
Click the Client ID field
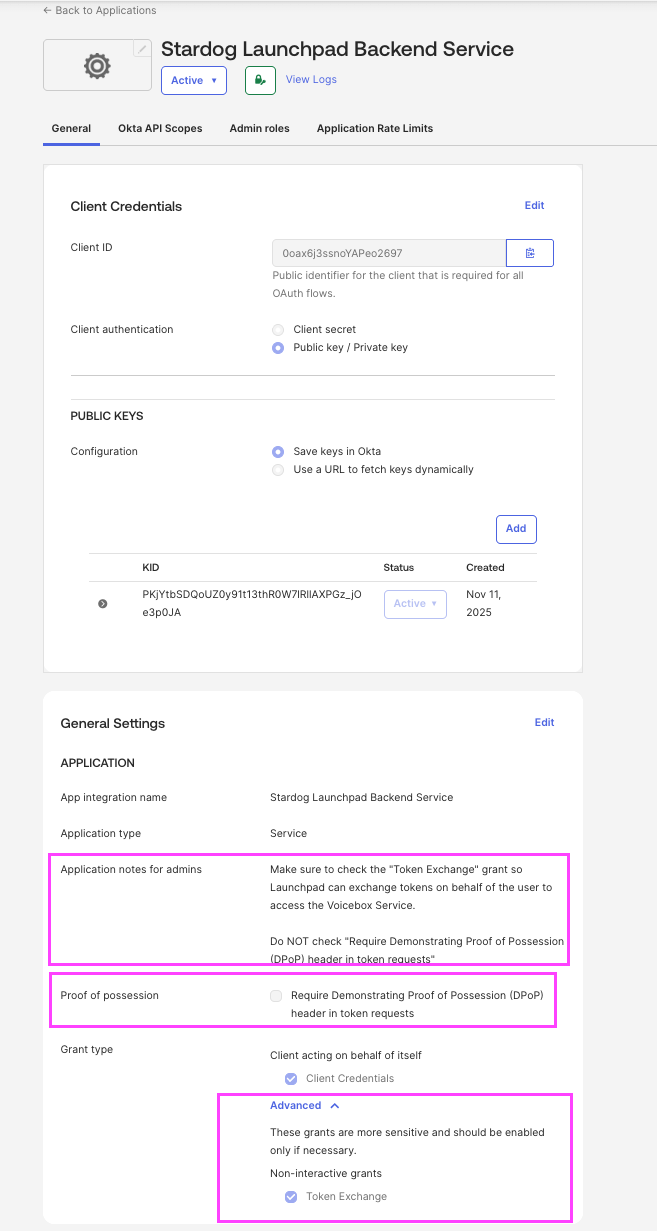tap(388, 253)
